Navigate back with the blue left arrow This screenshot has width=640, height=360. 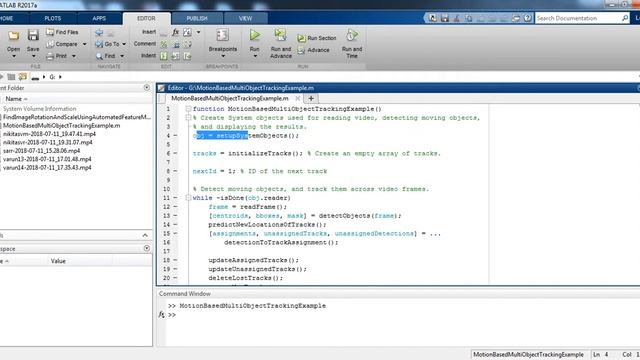(99, 32)
